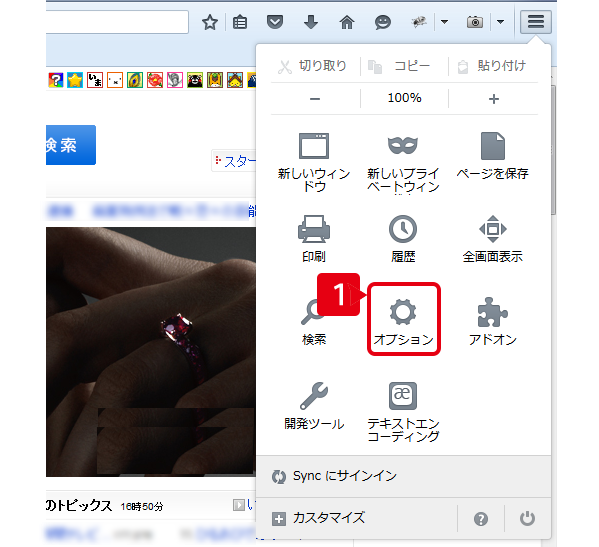Click the chat smiley bubble icon

tap(383, 22)
